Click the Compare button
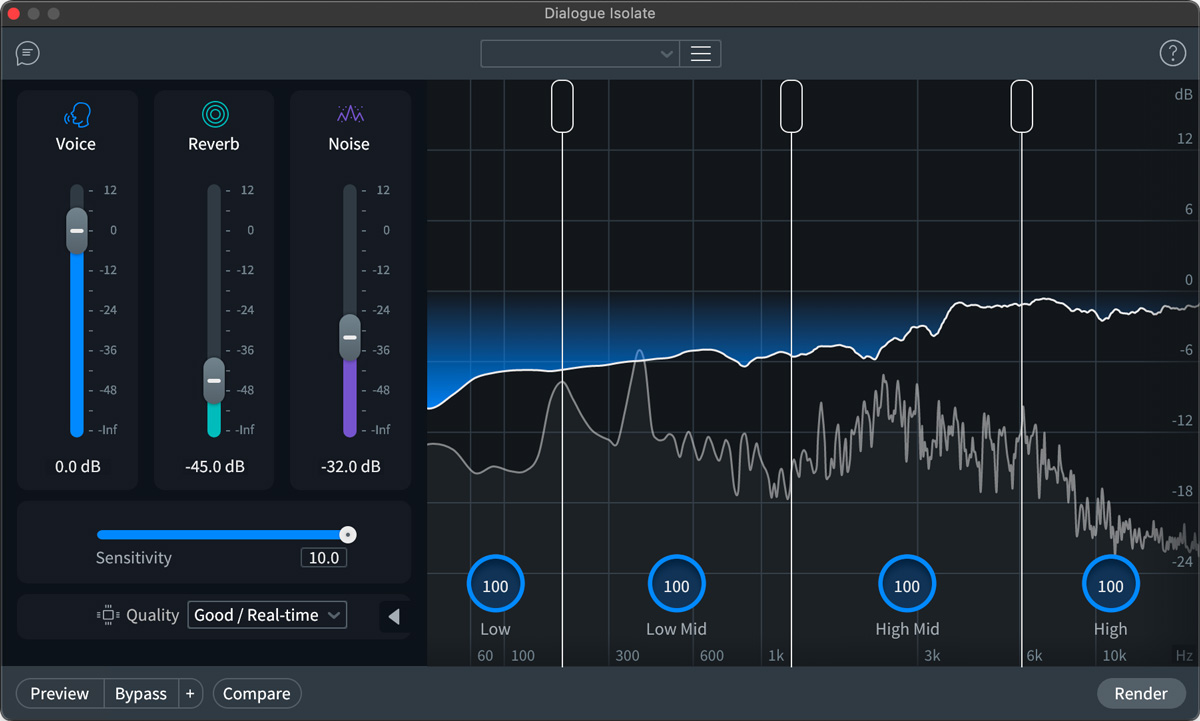1200x721 pixels. coord(257,694)
